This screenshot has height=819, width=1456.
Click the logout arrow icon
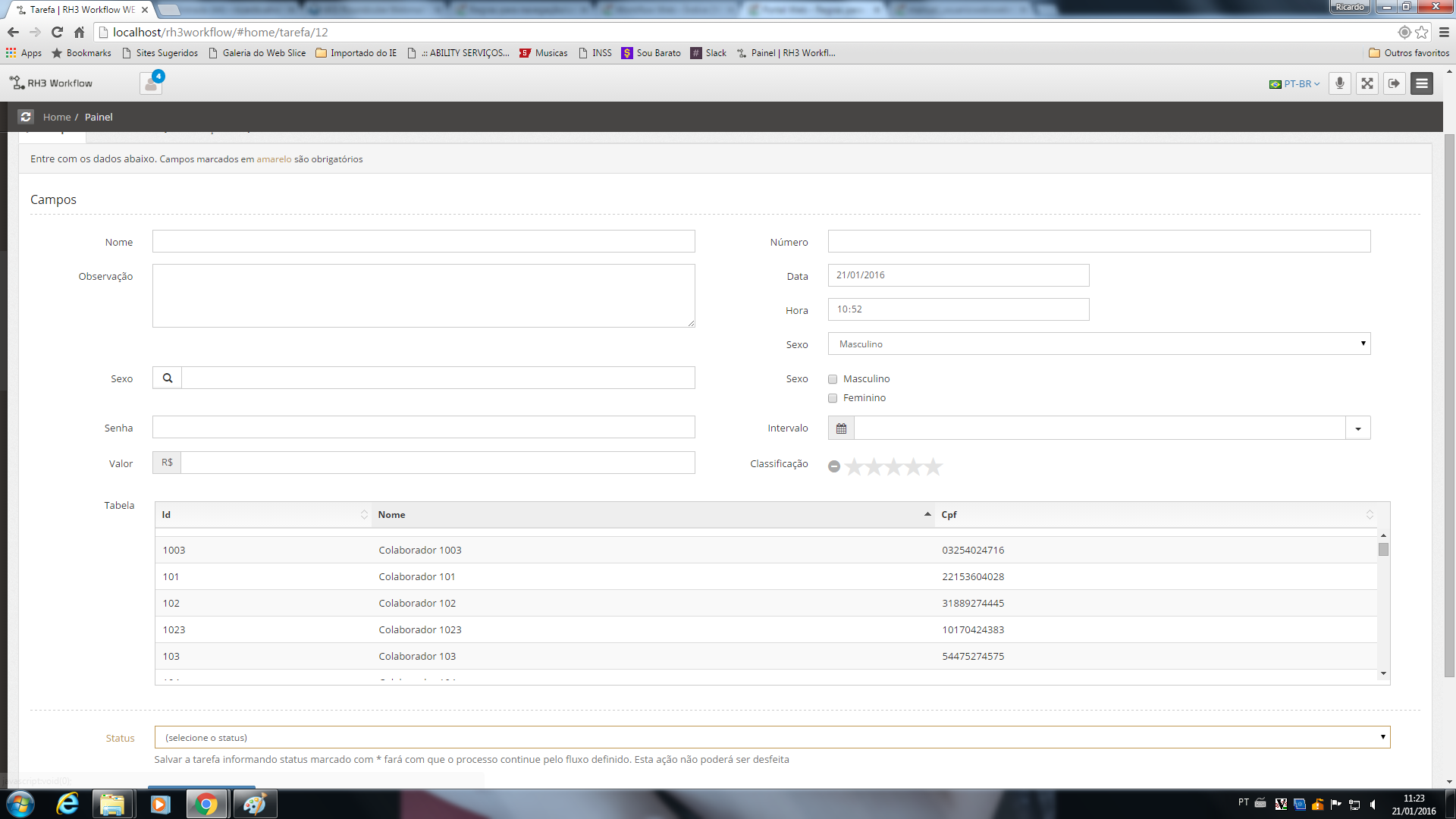tap(1395, 83)
